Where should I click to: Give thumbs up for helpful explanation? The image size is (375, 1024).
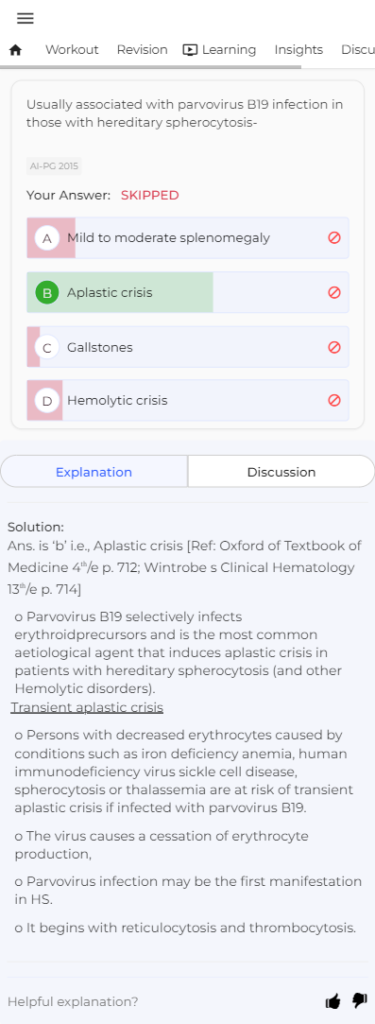333,1001
